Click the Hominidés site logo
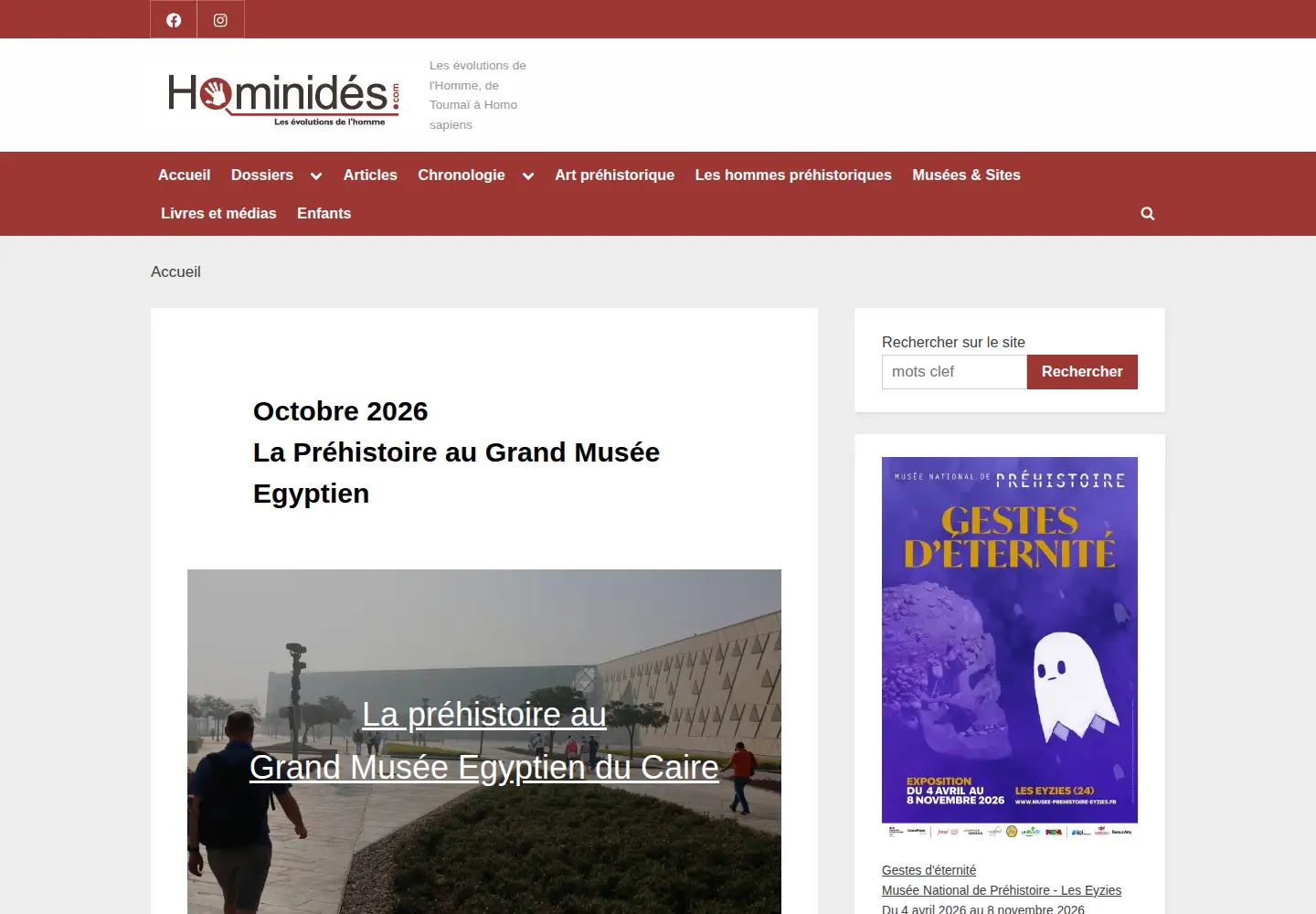Image resolution: width=1316 pixels, height=914 pixels. [x=284, y=98]
